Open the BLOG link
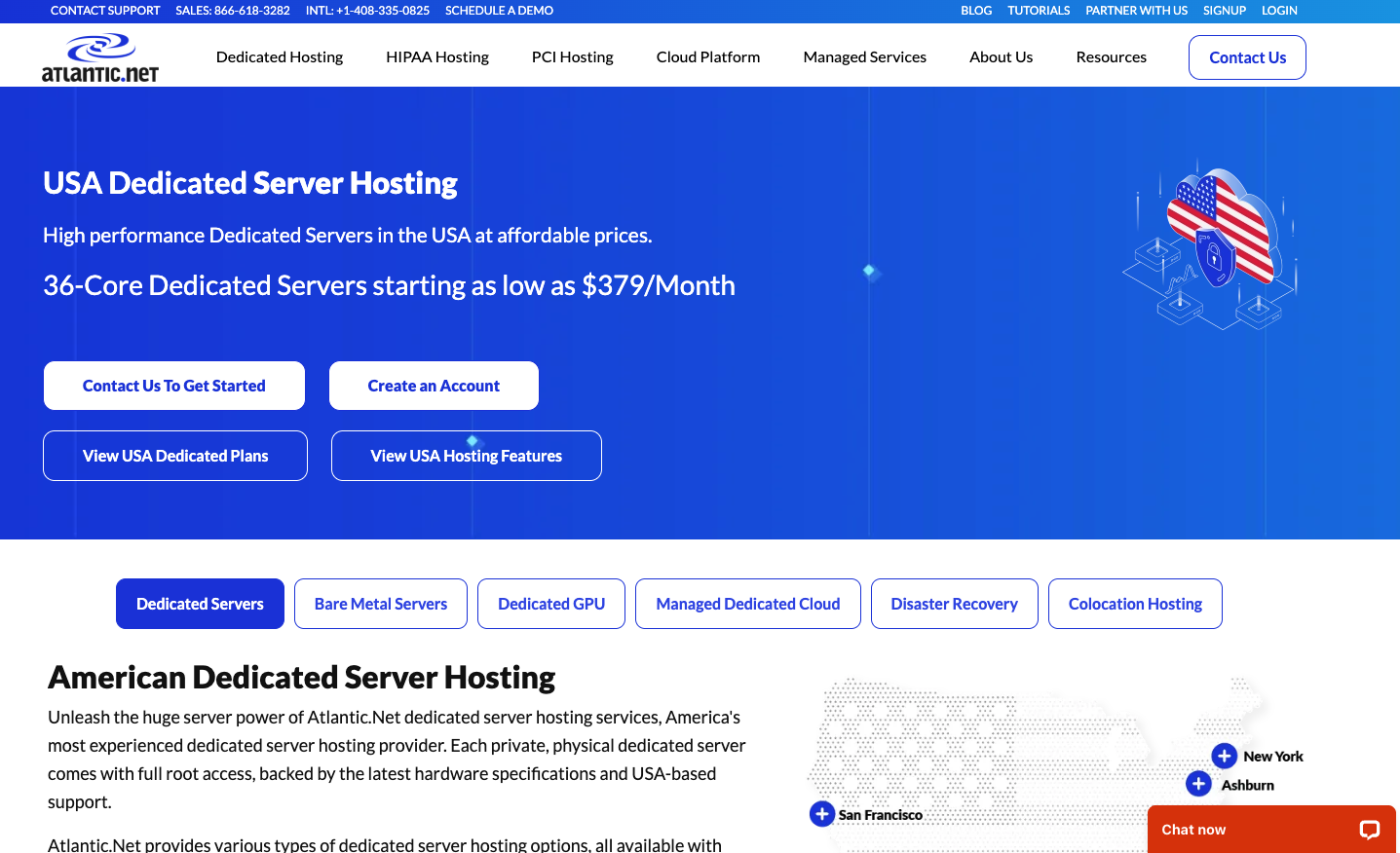Image resolution: width=1400 pixels, height=853 pixels. [x=976, y=11]
